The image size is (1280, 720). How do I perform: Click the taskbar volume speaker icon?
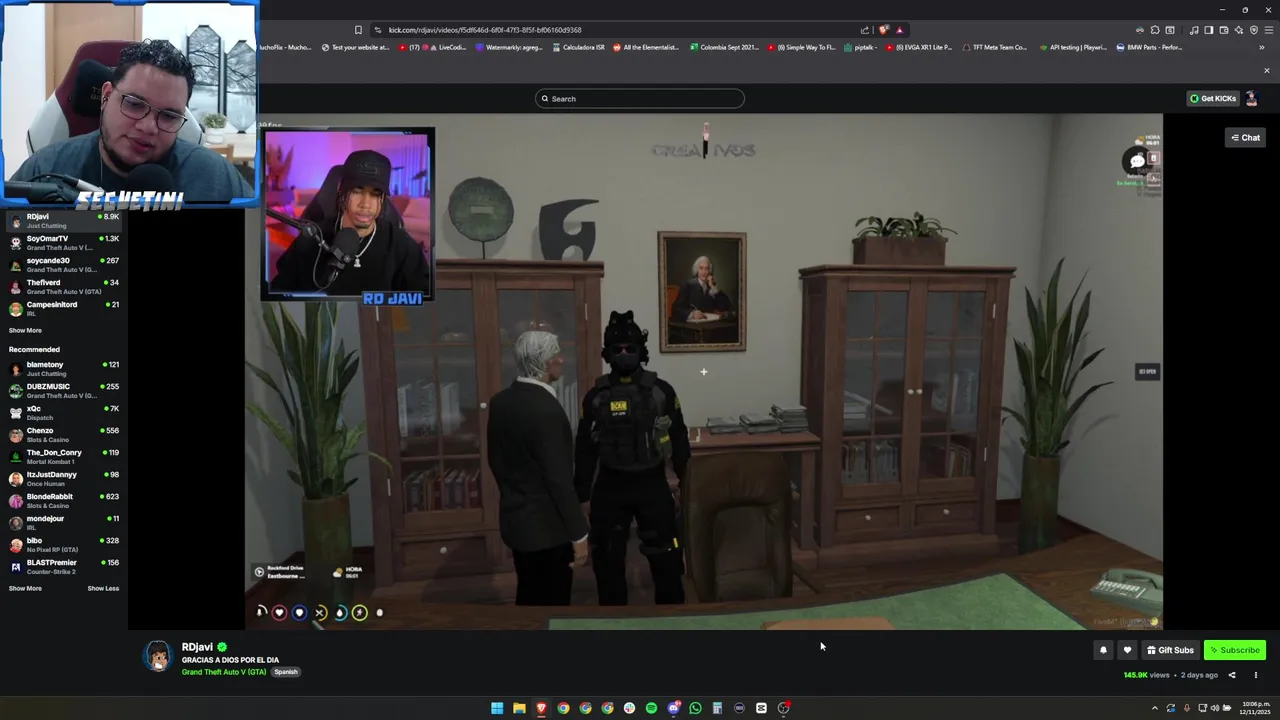pyautogui.click(x=1215, y=708)
